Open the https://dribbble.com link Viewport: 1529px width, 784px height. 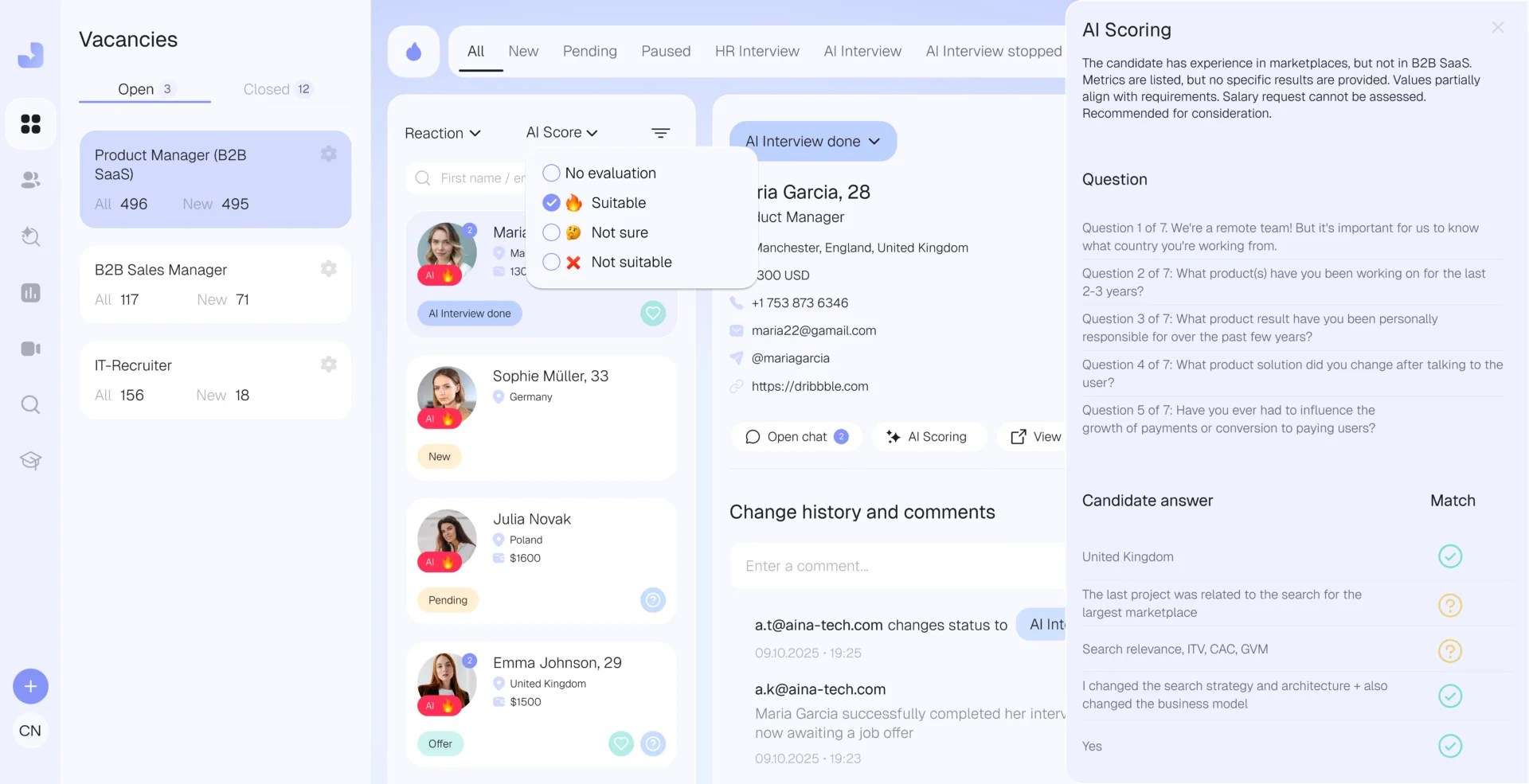point(810,386)
